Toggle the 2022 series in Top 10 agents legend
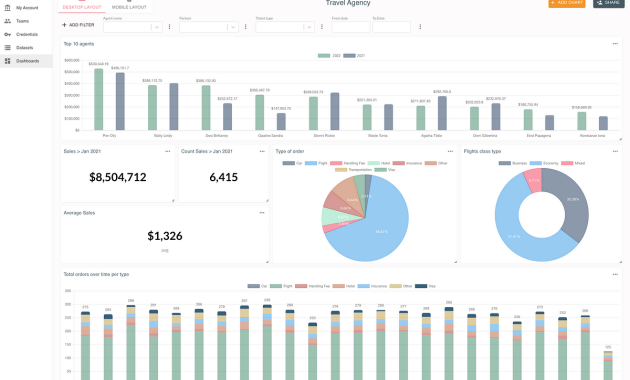This screenshot has height=380, width=630. (329, 55)
